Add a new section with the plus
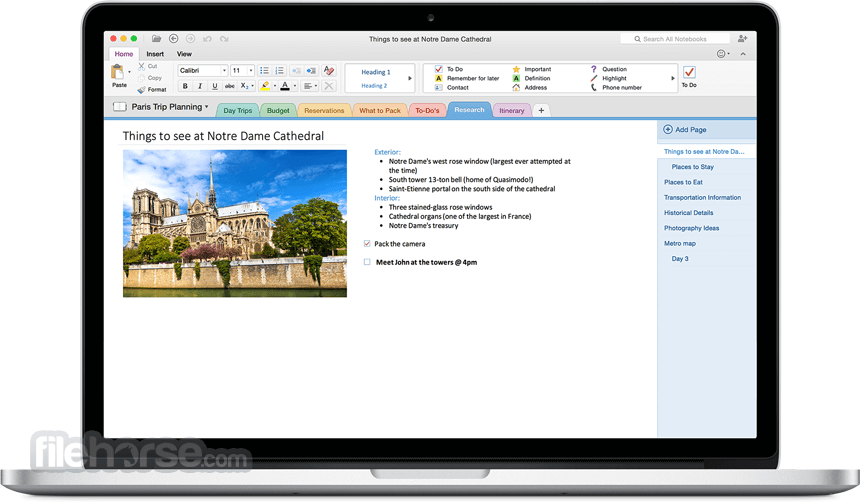 click(x=541, y=110)
